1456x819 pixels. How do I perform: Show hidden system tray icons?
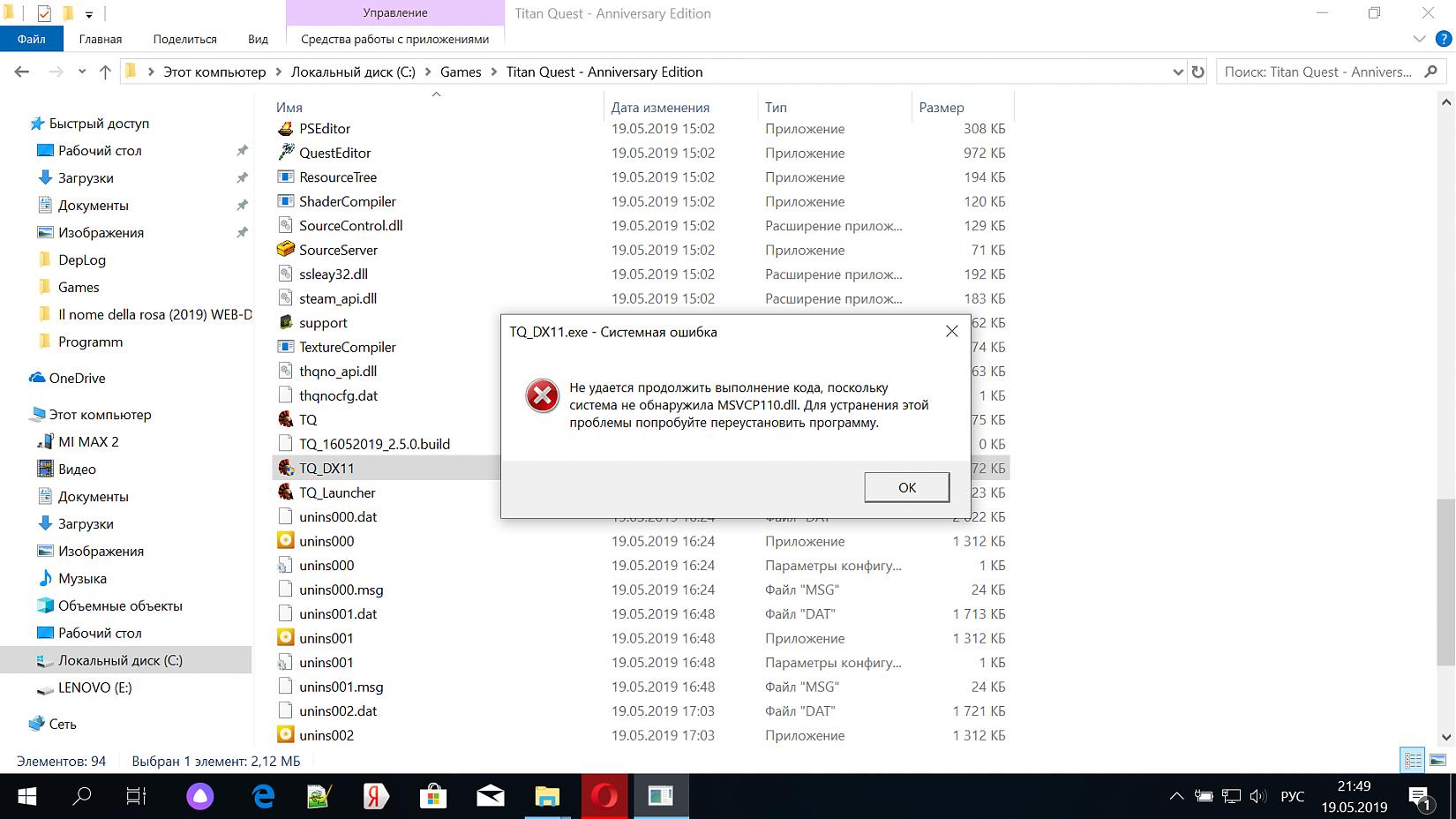[x=1176, y=796]
